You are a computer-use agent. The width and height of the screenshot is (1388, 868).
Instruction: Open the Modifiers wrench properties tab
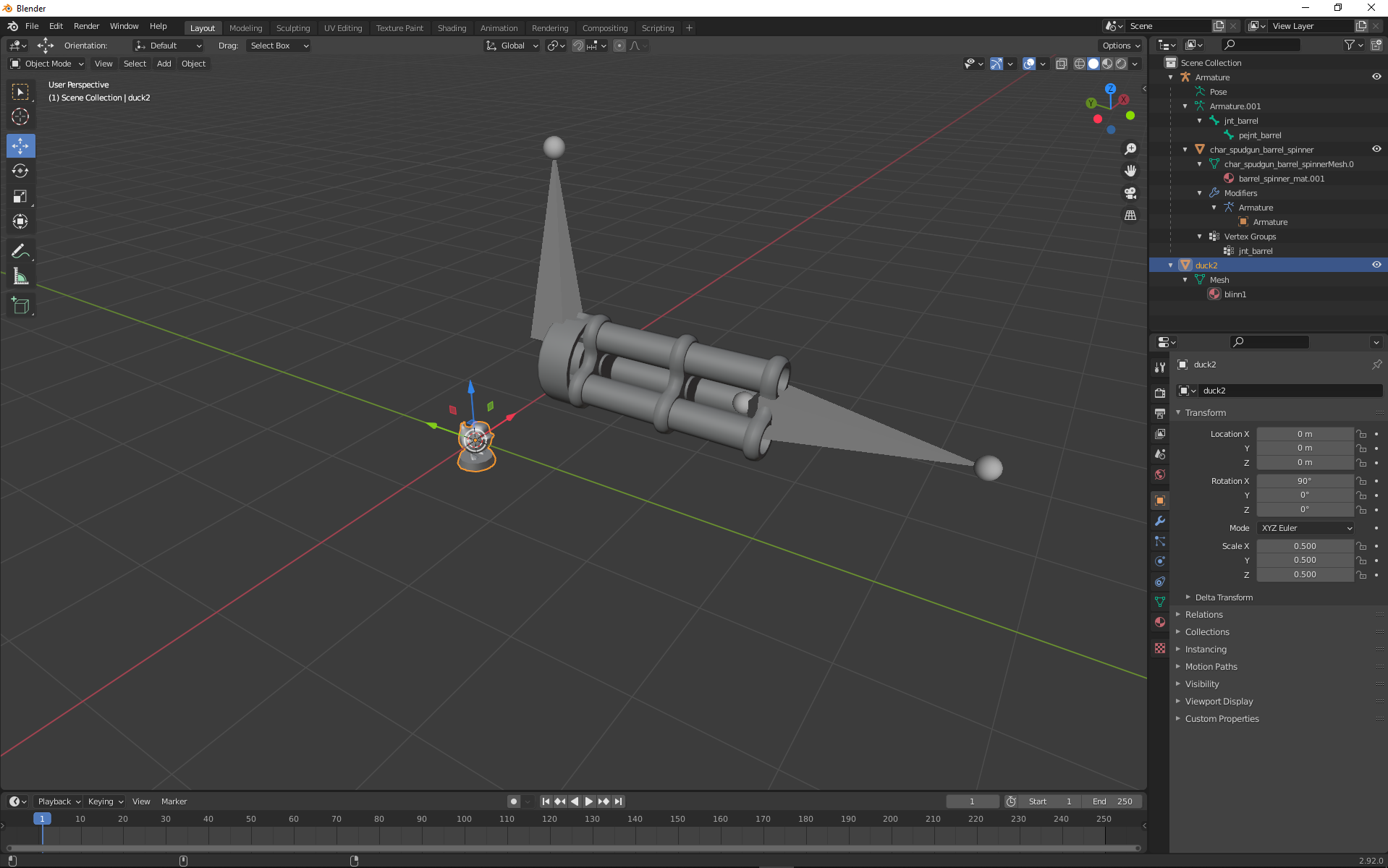tap(1160, 521)
